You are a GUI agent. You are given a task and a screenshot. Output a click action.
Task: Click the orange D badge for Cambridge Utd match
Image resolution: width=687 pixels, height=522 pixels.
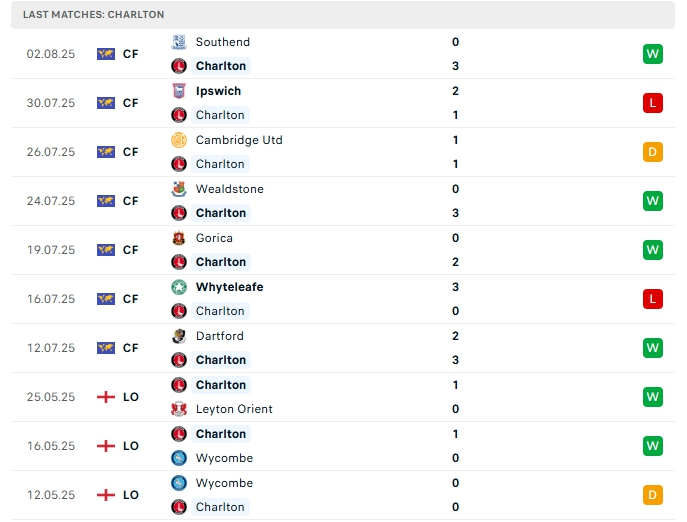653,152
